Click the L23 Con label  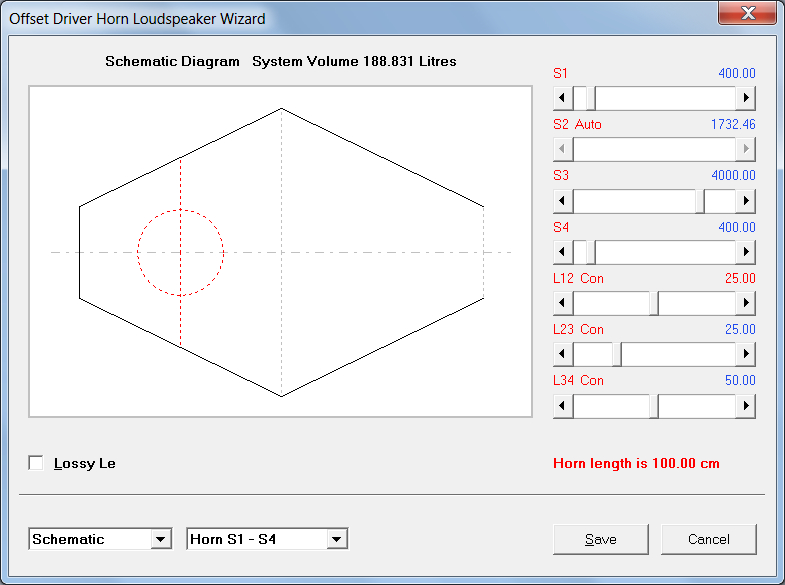tap(578, 329)
